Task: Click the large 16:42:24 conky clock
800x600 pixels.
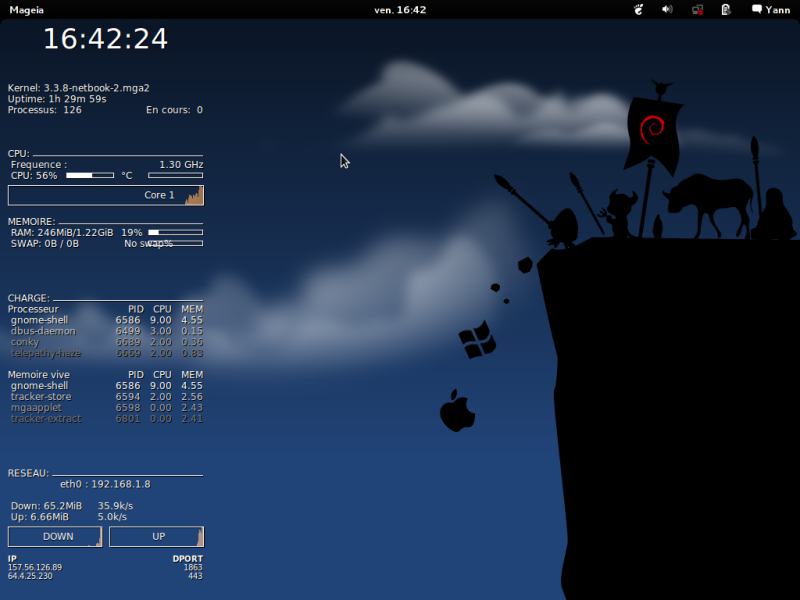Action: tap(105, 39)
